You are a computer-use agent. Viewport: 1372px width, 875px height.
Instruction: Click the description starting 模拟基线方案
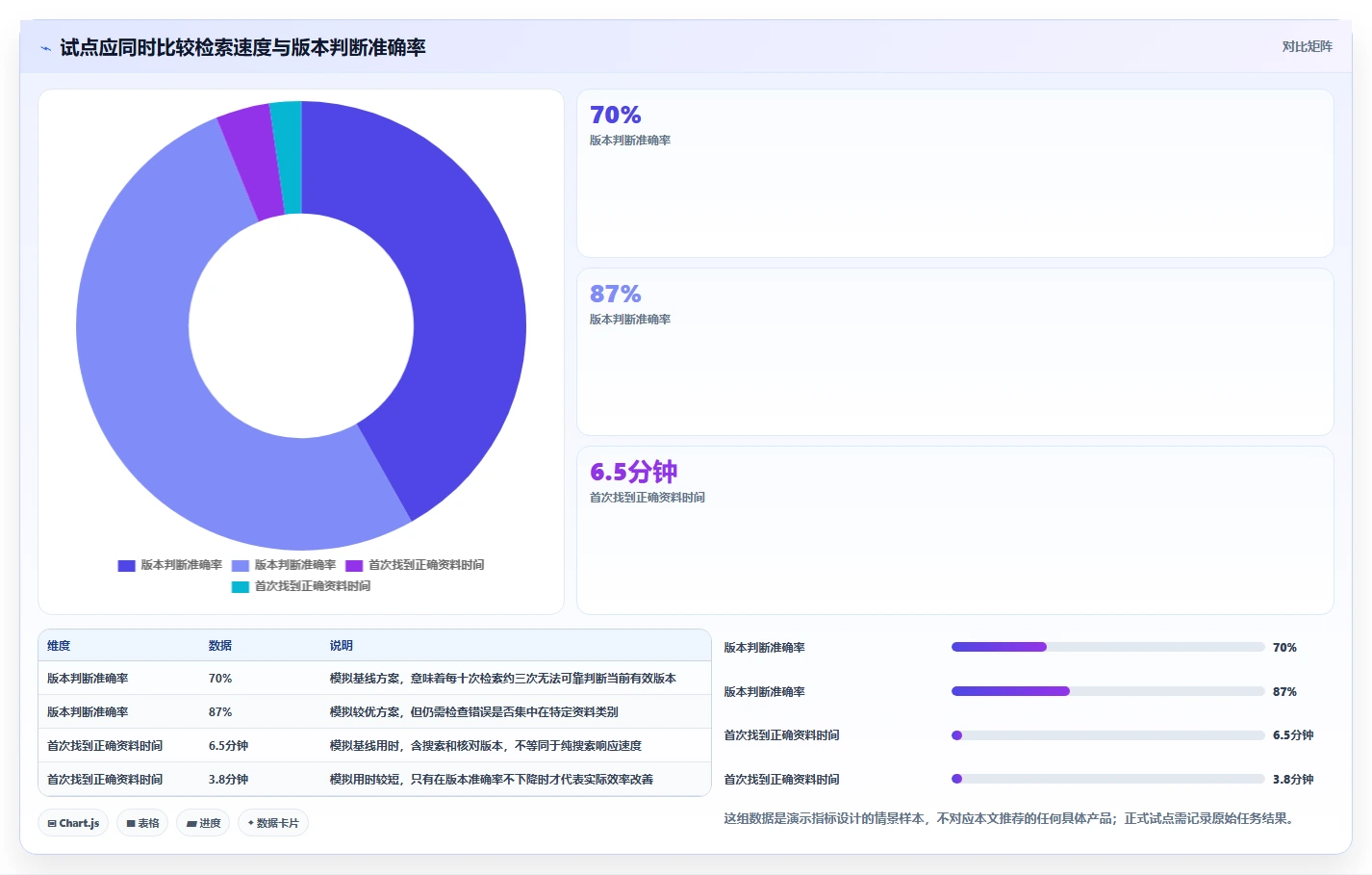pyautogui.click(x=503, y=679)
